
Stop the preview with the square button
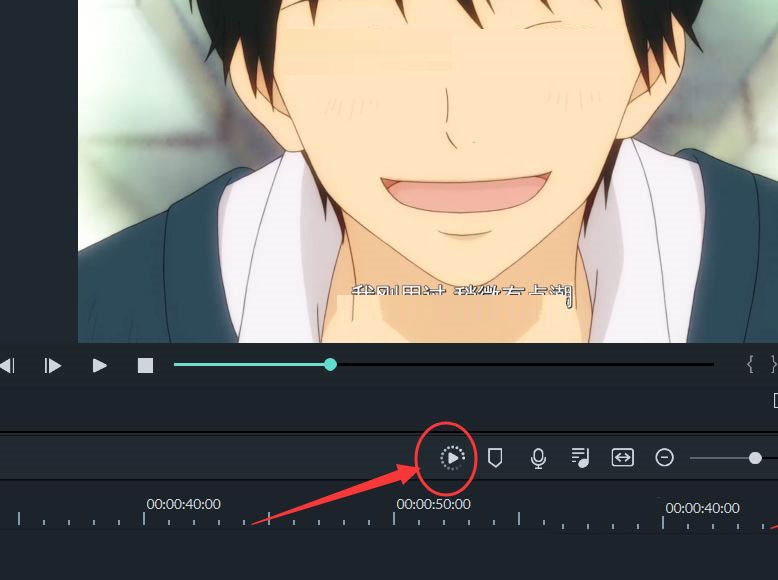click(x=145, y=366)
